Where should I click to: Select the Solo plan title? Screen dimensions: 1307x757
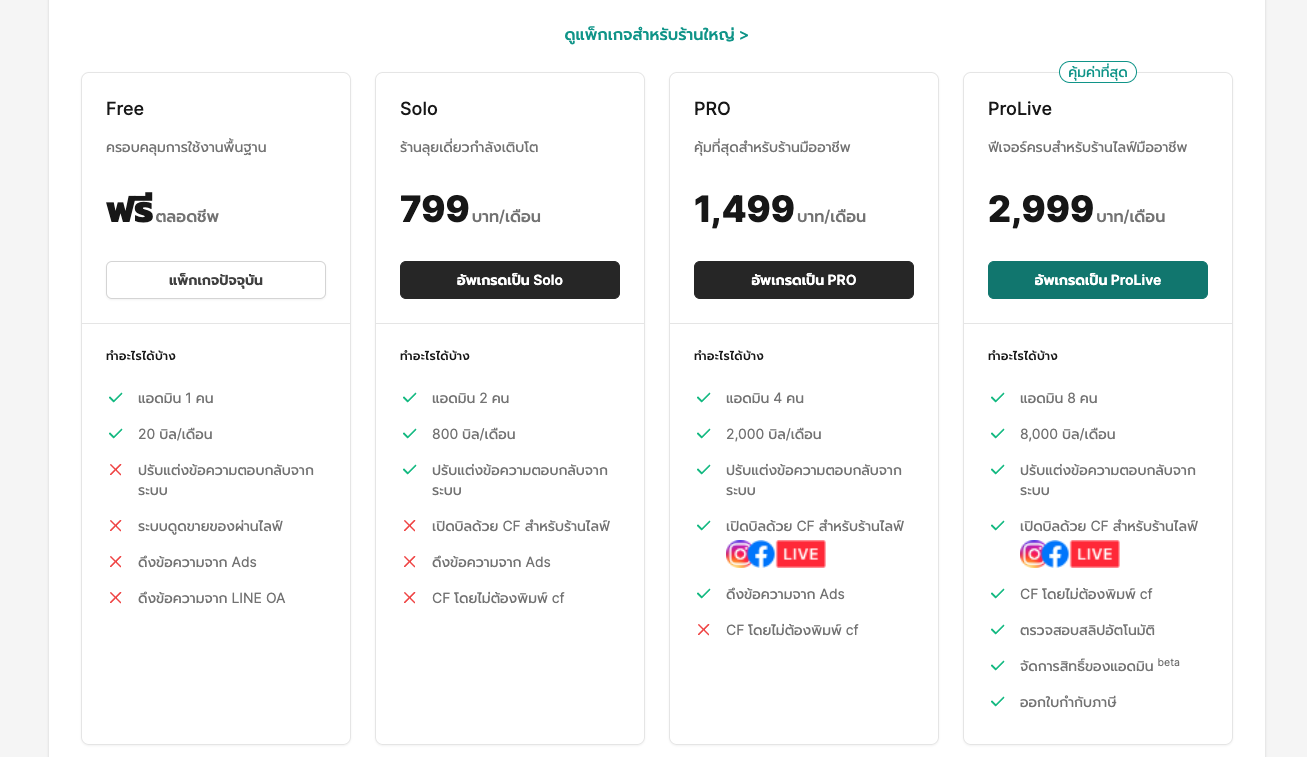click(419, 109)
